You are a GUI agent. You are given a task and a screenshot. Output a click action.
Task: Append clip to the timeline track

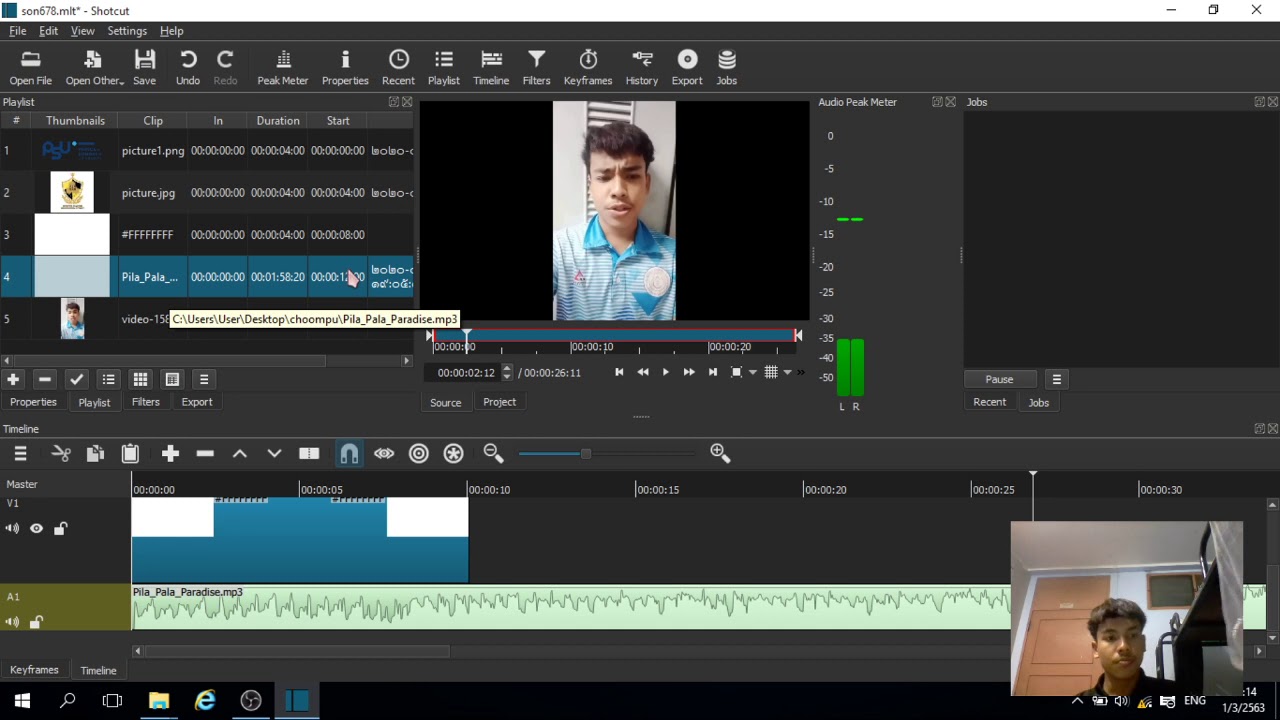[170, 454]
